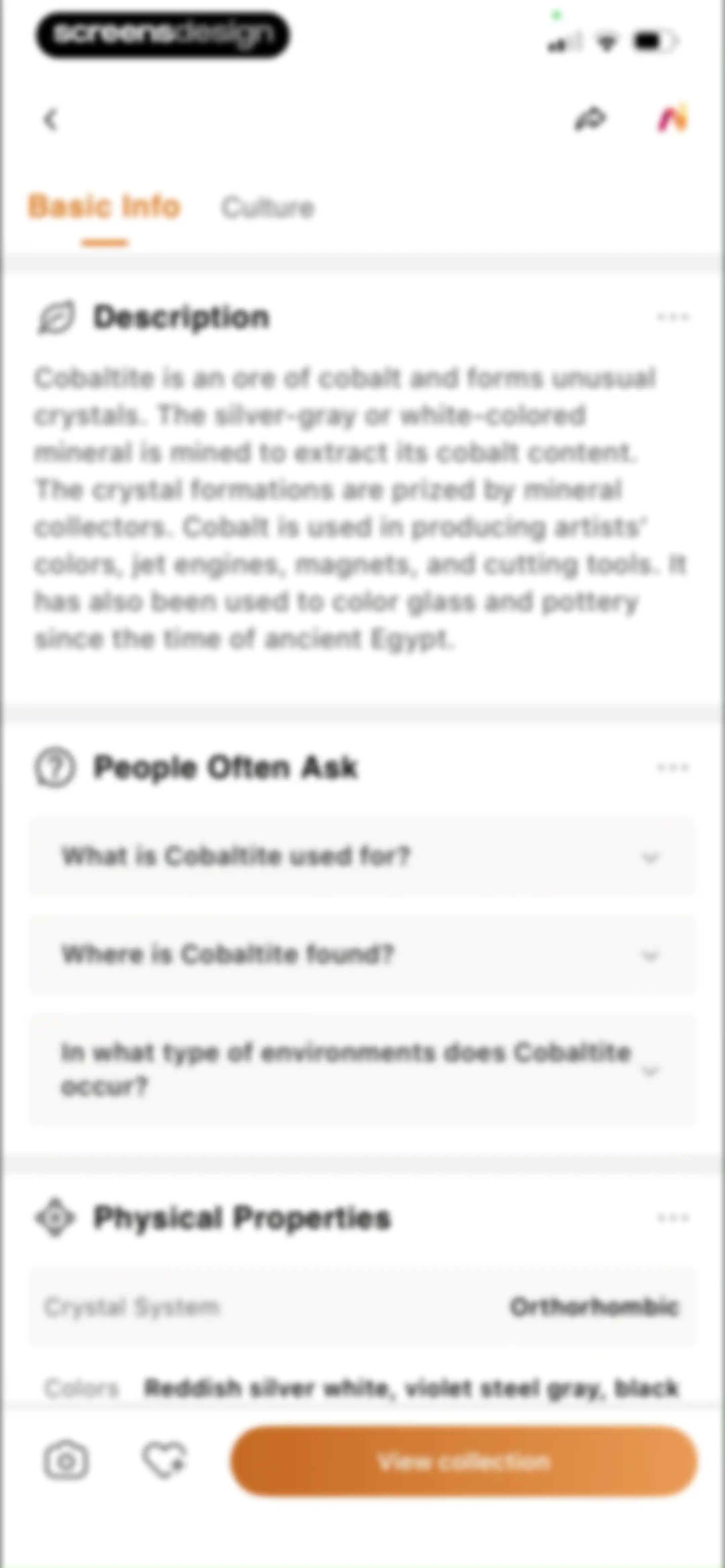The height and width of the screenshot is (1568, 725).
Task: Select the Basic Info tab
Action: [105, 207]
